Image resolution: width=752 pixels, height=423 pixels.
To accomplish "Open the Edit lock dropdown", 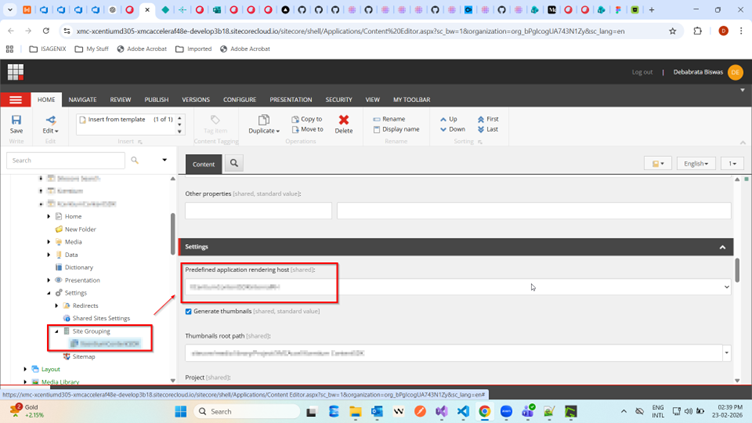I will [x=50, y=124].
